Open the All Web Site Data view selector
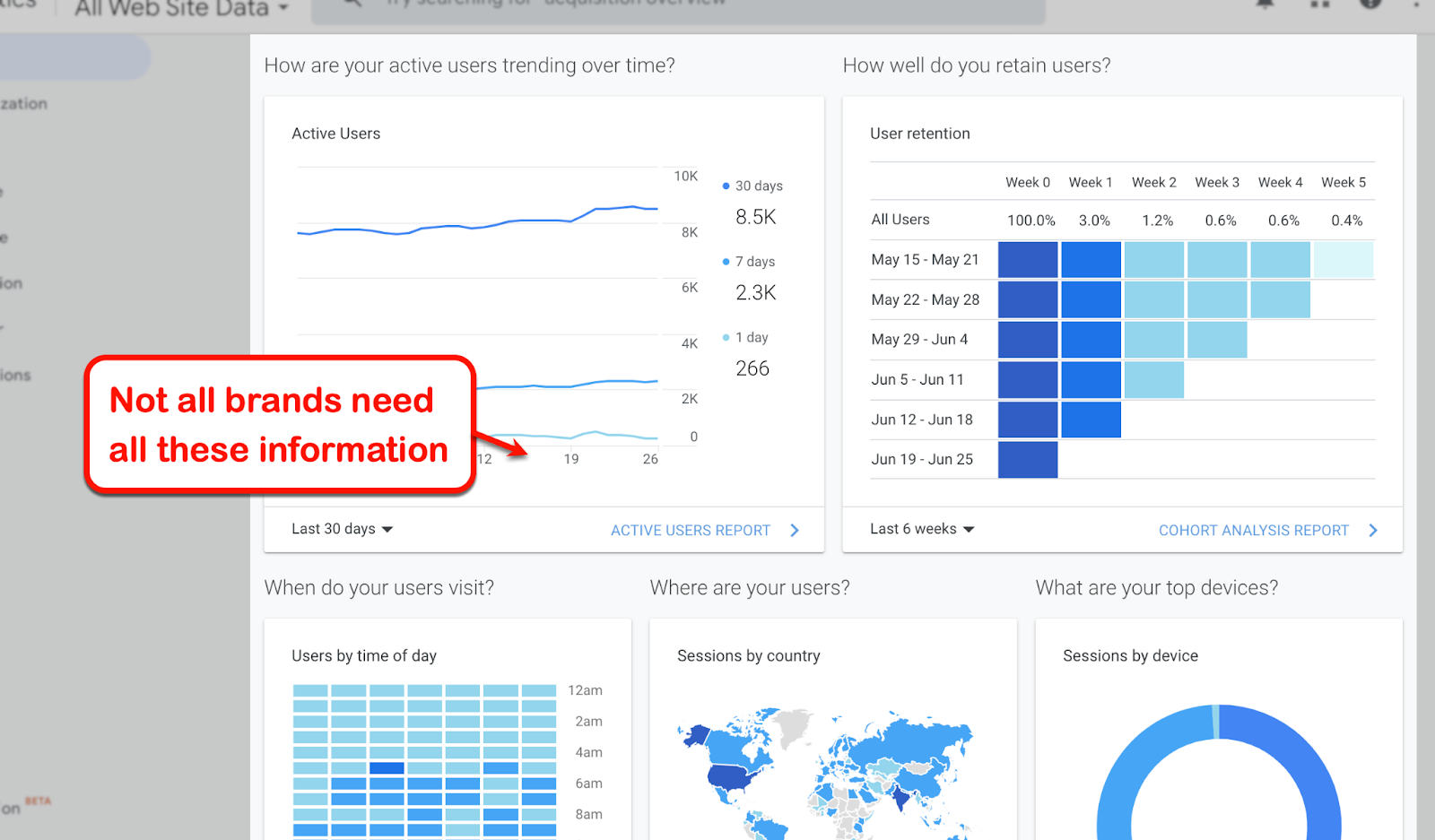The width and height of the screenshot is (1435, 840). (x=180, y=9)
